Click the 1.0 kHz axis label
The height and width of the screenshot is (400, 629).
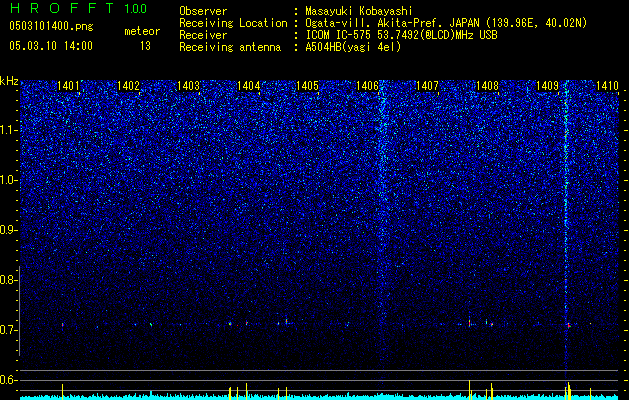9,180
